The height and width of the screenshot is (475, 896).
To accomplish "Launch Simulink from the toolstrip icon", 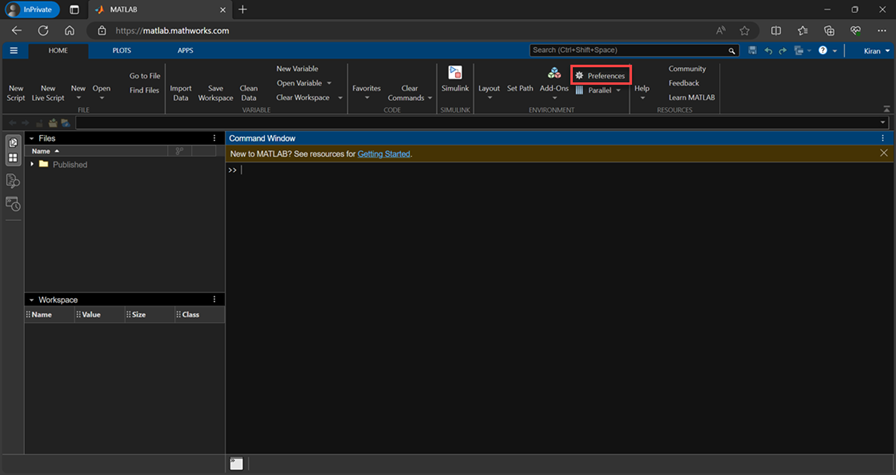I will 455,73.
